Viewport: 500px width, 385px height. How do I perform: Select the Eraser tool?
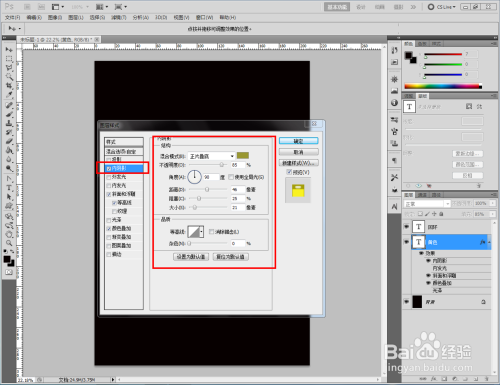point(9,142)
